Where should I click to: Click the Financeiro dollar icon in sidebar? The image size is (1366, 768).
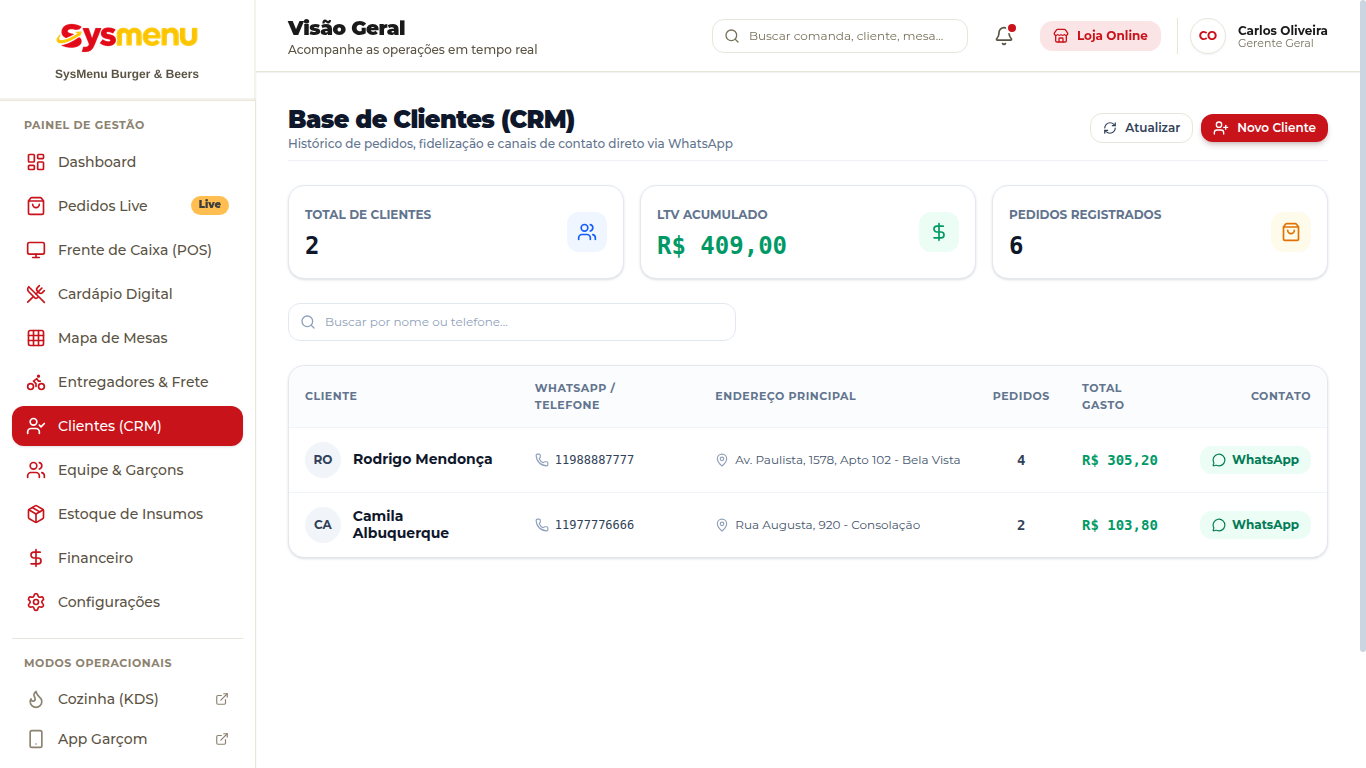coord(36,558)
